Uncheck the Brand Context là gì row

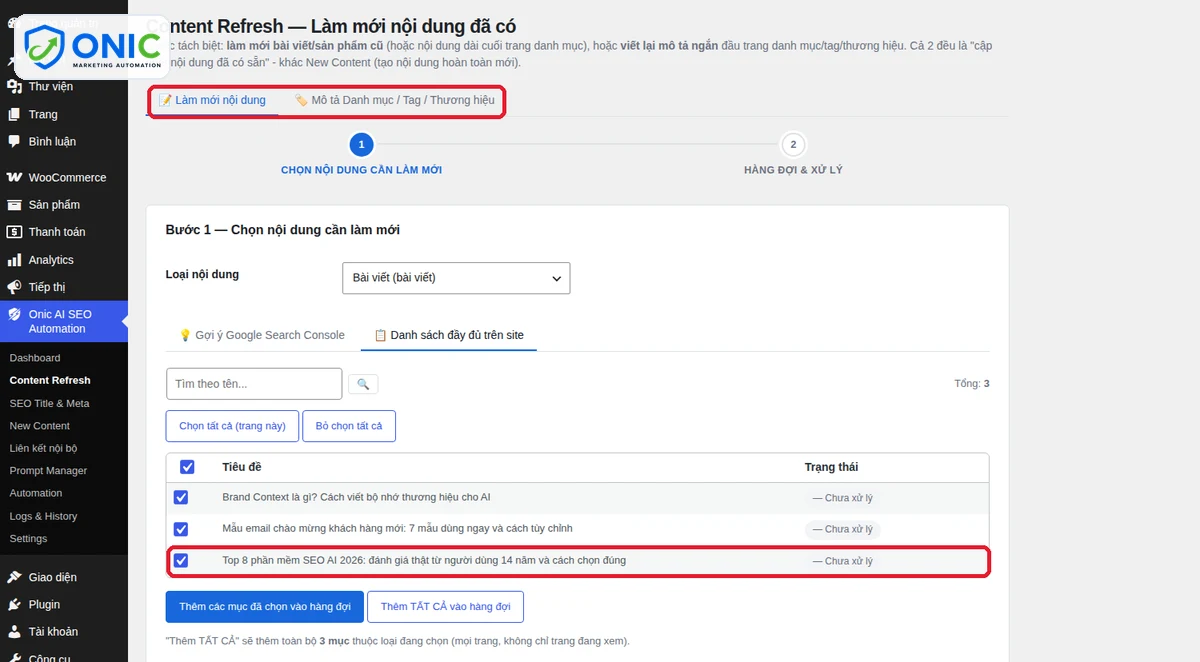181,497
